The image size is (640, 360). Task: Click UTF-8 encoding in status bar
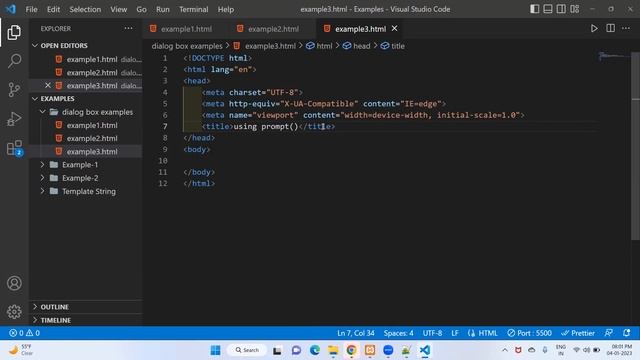[432, 333]
